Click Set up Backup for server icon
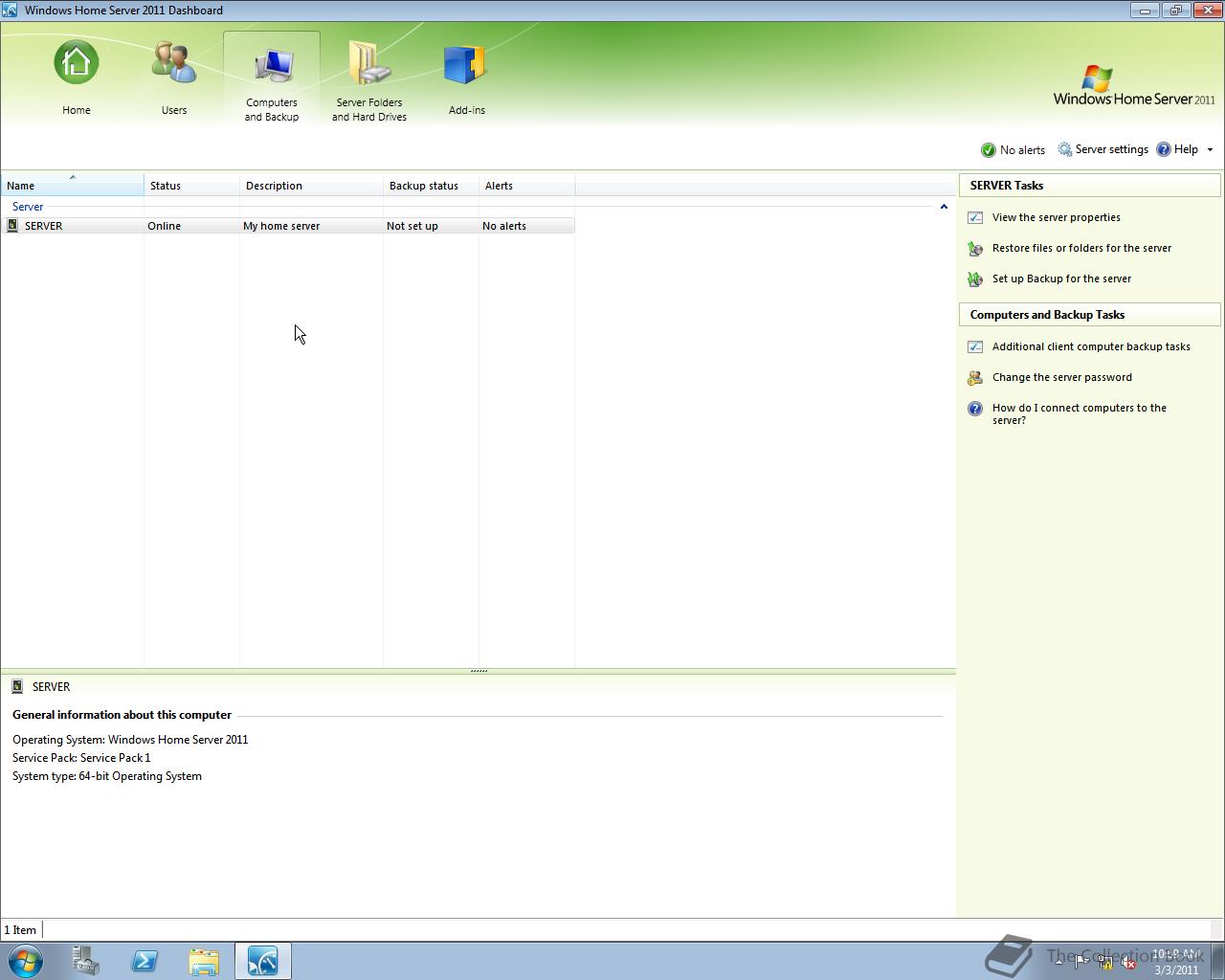1225x980 pixels. tap(975, 279)
